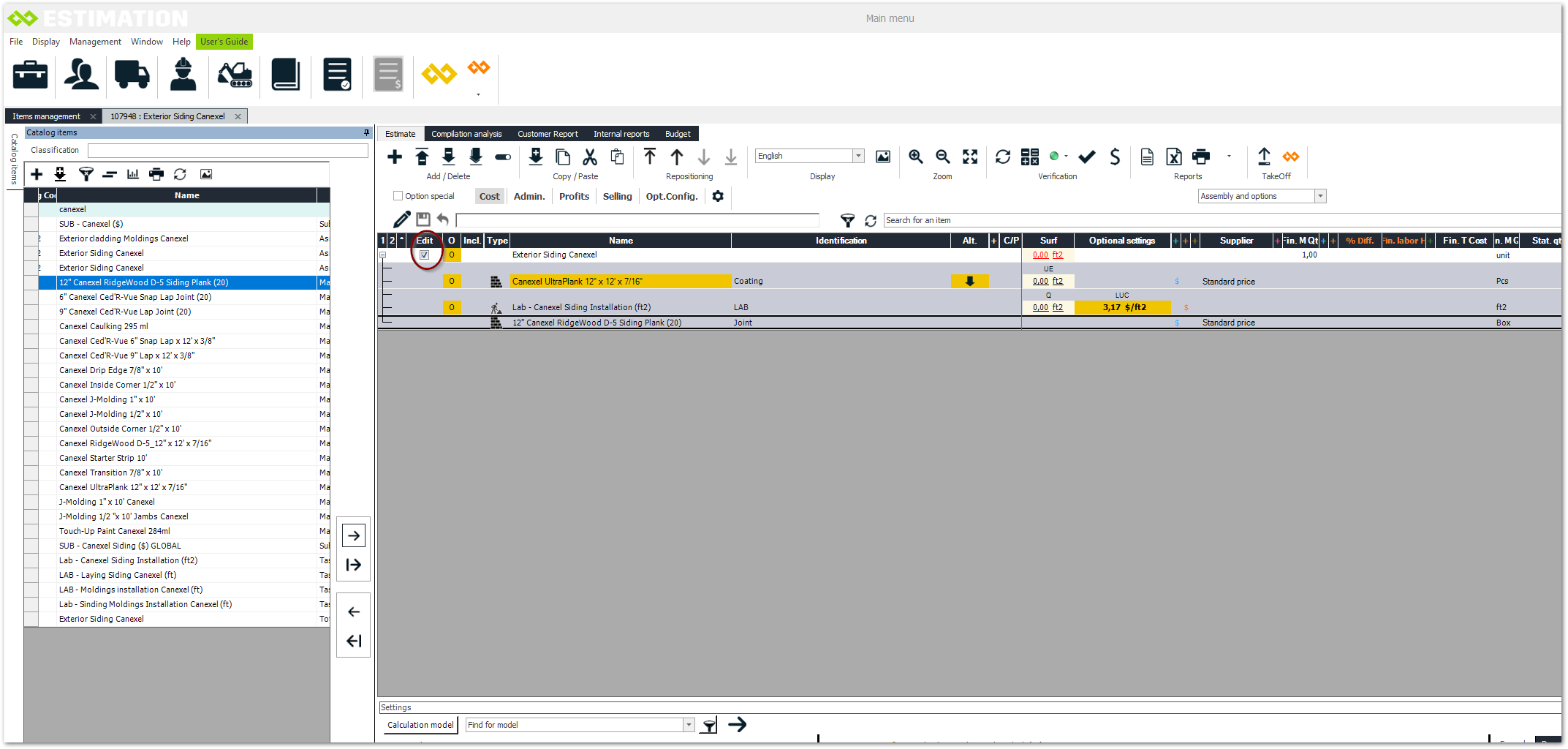This screenshot has width=1568, height=749.
Task: Expand the Assembly and options dropdown
Action: tap(1320, 196)
